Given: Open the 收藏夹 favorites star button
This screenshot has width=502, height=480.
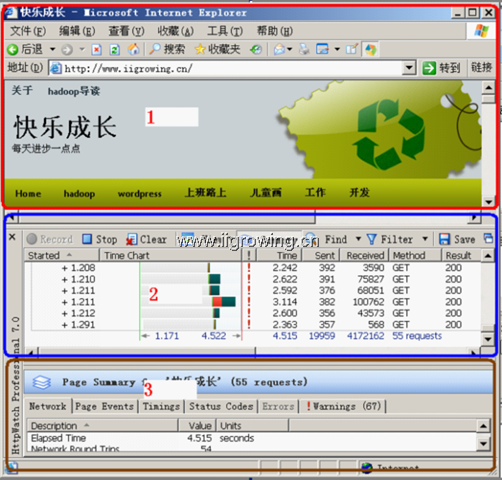Looking at the screenshot, I should click(217, 50).
